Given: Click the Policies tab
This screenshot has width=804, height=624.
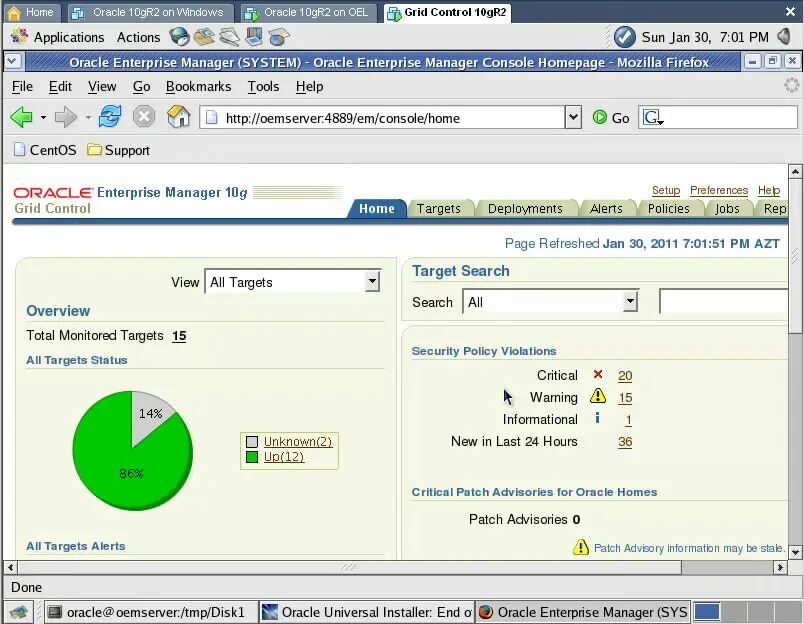Looking at the screenshot, I should coord(669,209).
